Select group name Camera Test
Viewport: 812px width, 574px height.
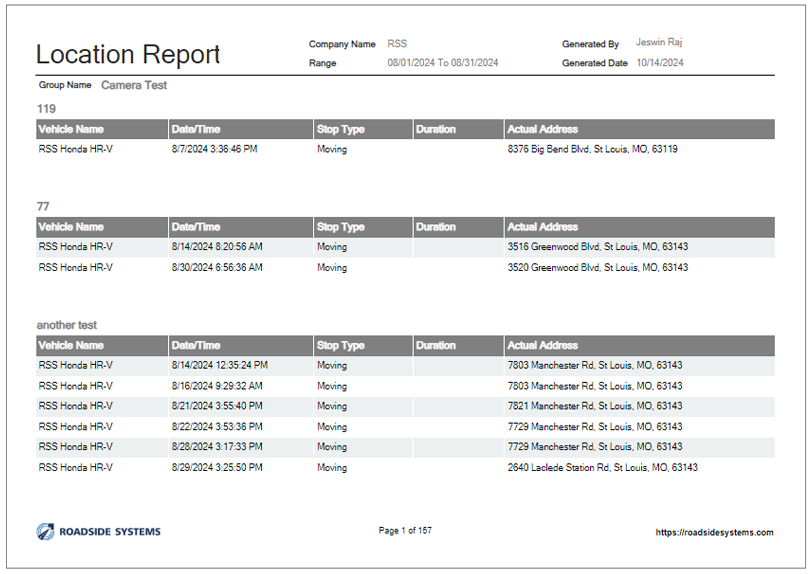[x=134, y=85]
